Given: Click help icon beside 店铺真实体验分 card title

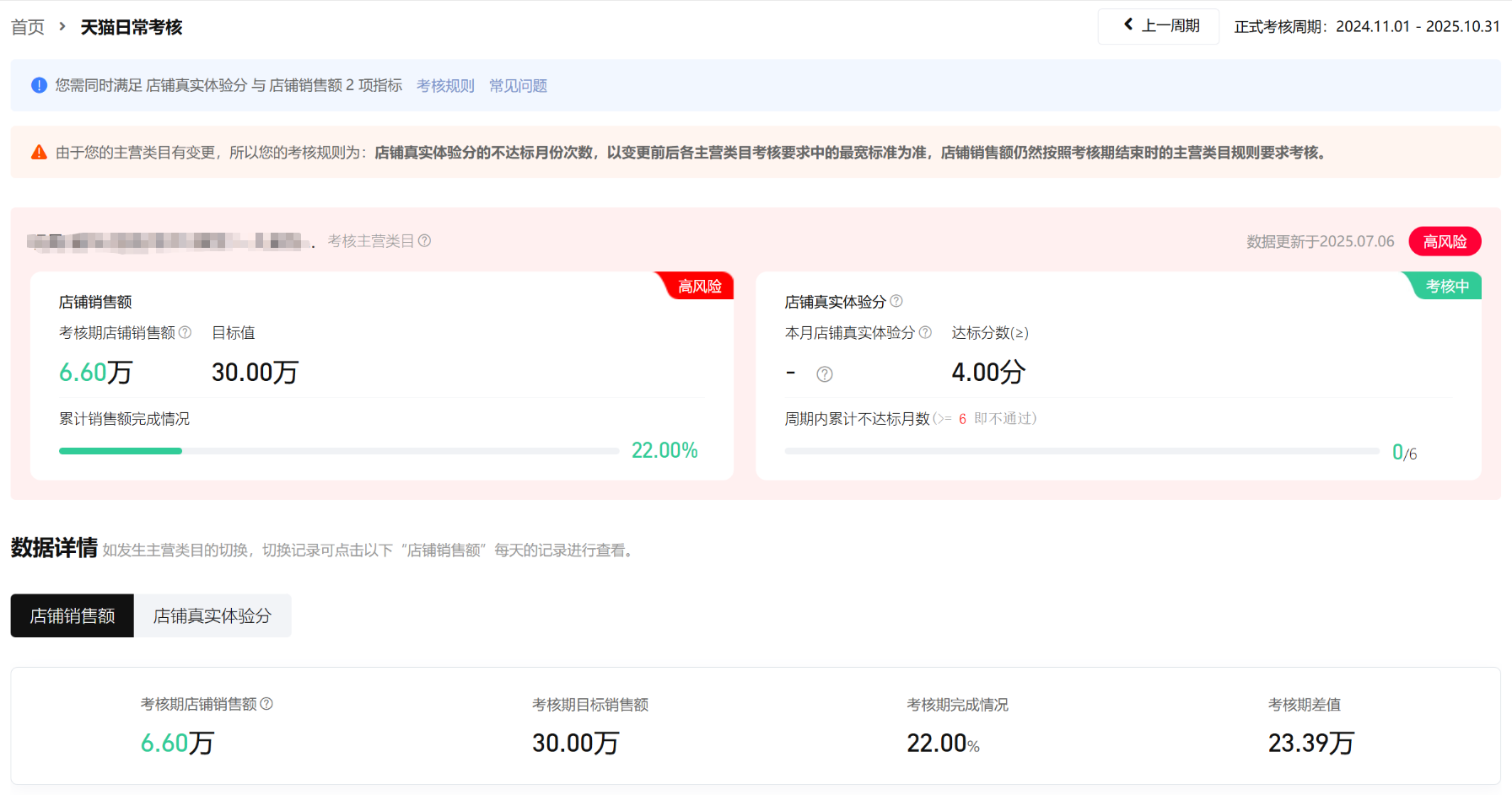Looking at the screenshot, I should (x=896, y=301).
